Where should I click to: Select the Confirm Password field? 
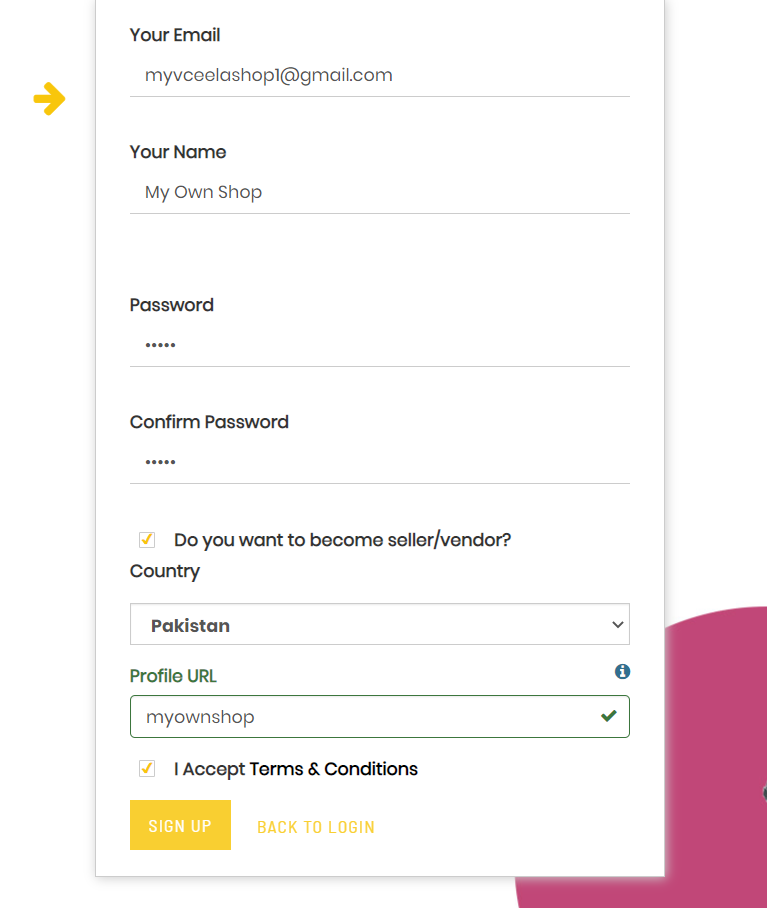(x=380, y=462)
